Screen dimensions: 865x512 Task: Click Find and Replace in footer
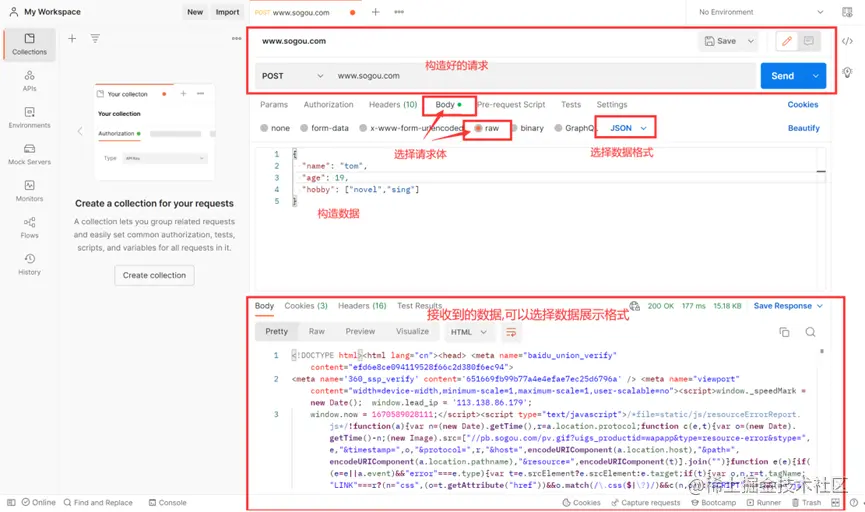[98, 503]
